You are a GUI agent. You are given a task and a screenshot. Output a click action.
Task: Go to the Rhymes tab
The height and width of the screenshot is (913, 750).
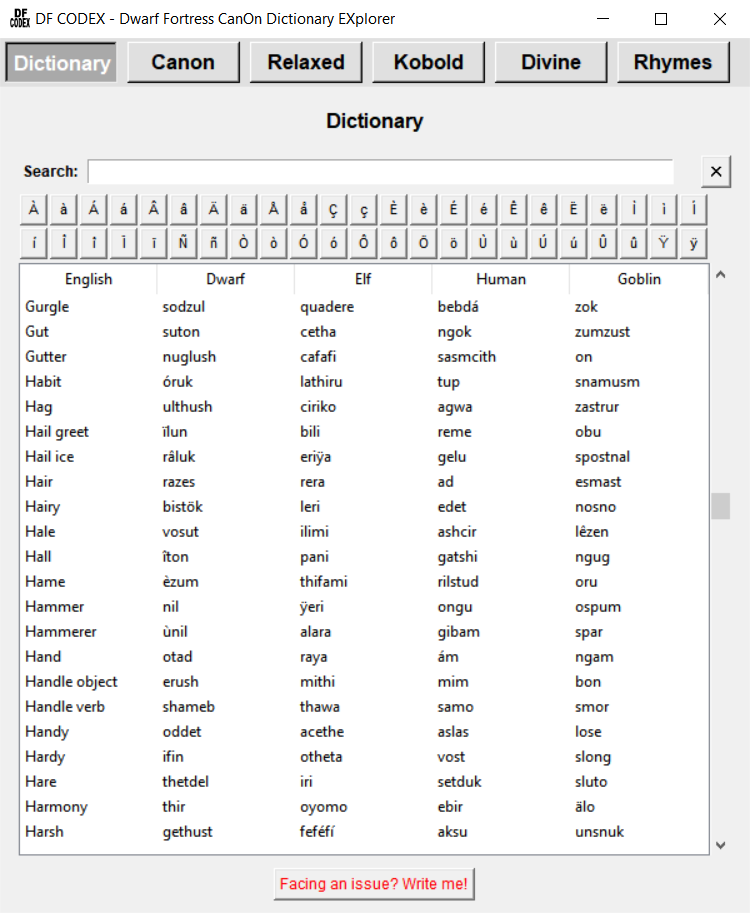click(x=673, y=62)
